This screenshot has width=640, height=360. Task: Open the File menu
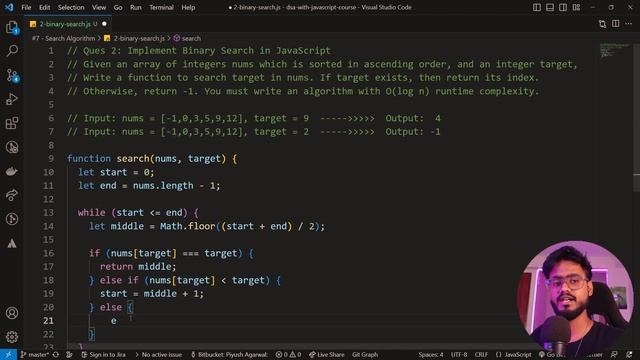(x=26, y=7)
